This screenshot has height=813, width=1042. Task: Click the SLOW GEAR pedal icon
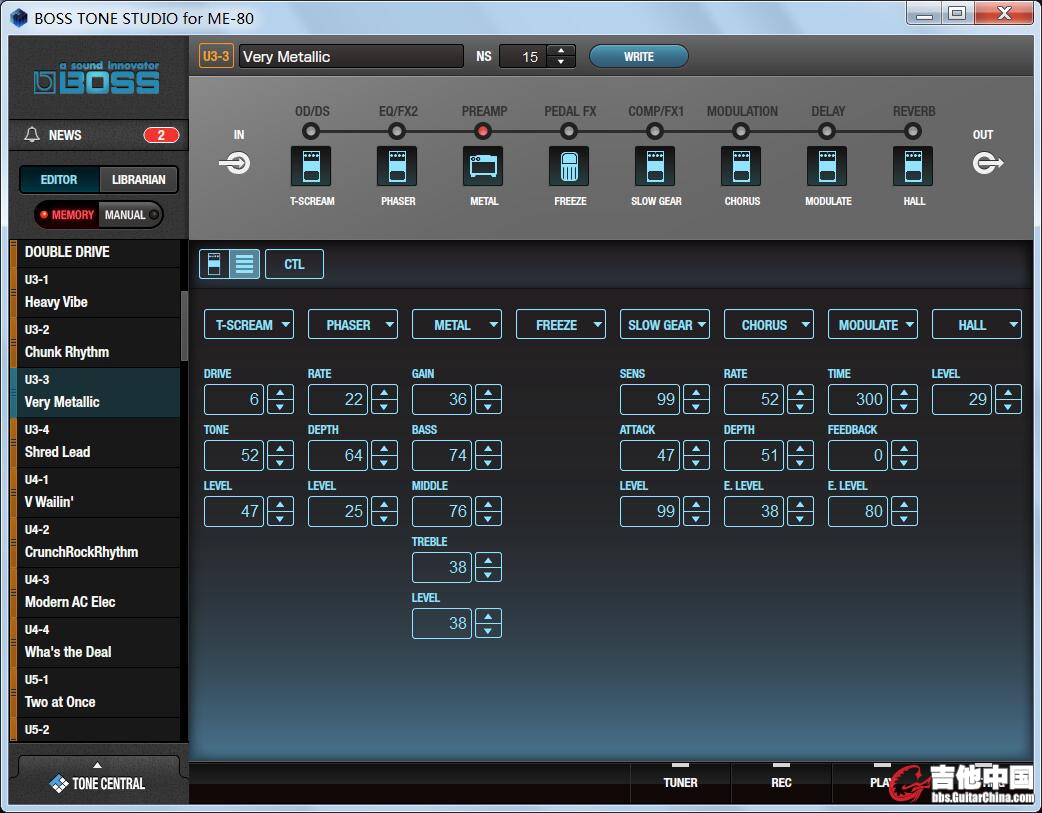coord(655,166)
